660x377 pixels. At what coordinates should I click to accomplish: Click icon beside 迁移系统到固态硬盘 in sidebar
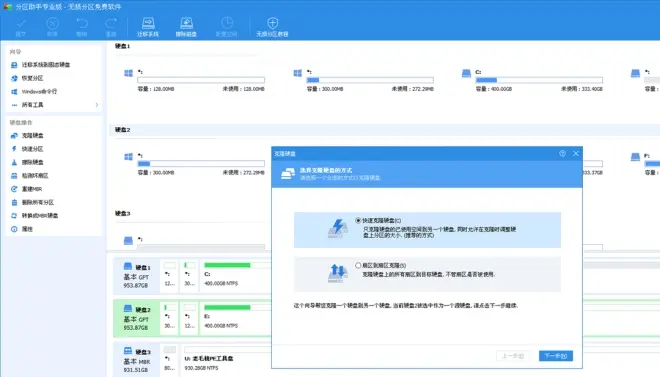tap(14, 65)
